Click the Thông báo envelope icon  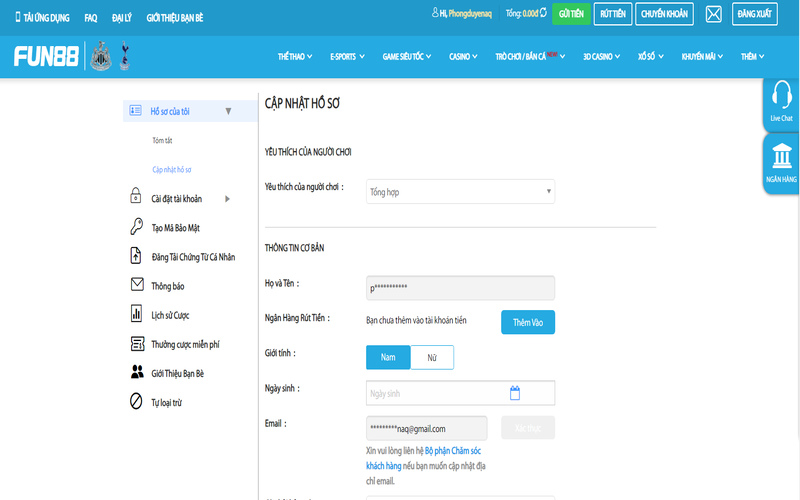click(x=137, y=284)
